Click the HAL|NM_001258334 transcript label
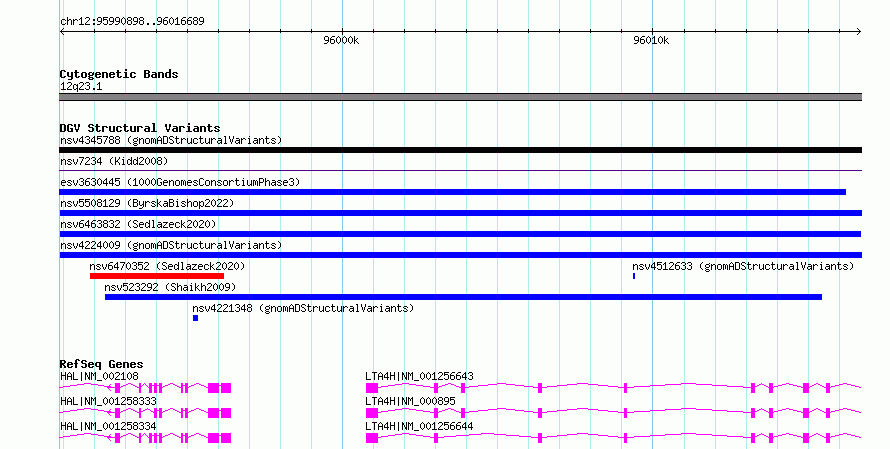The image size is (890, 449). pos(108,426)
